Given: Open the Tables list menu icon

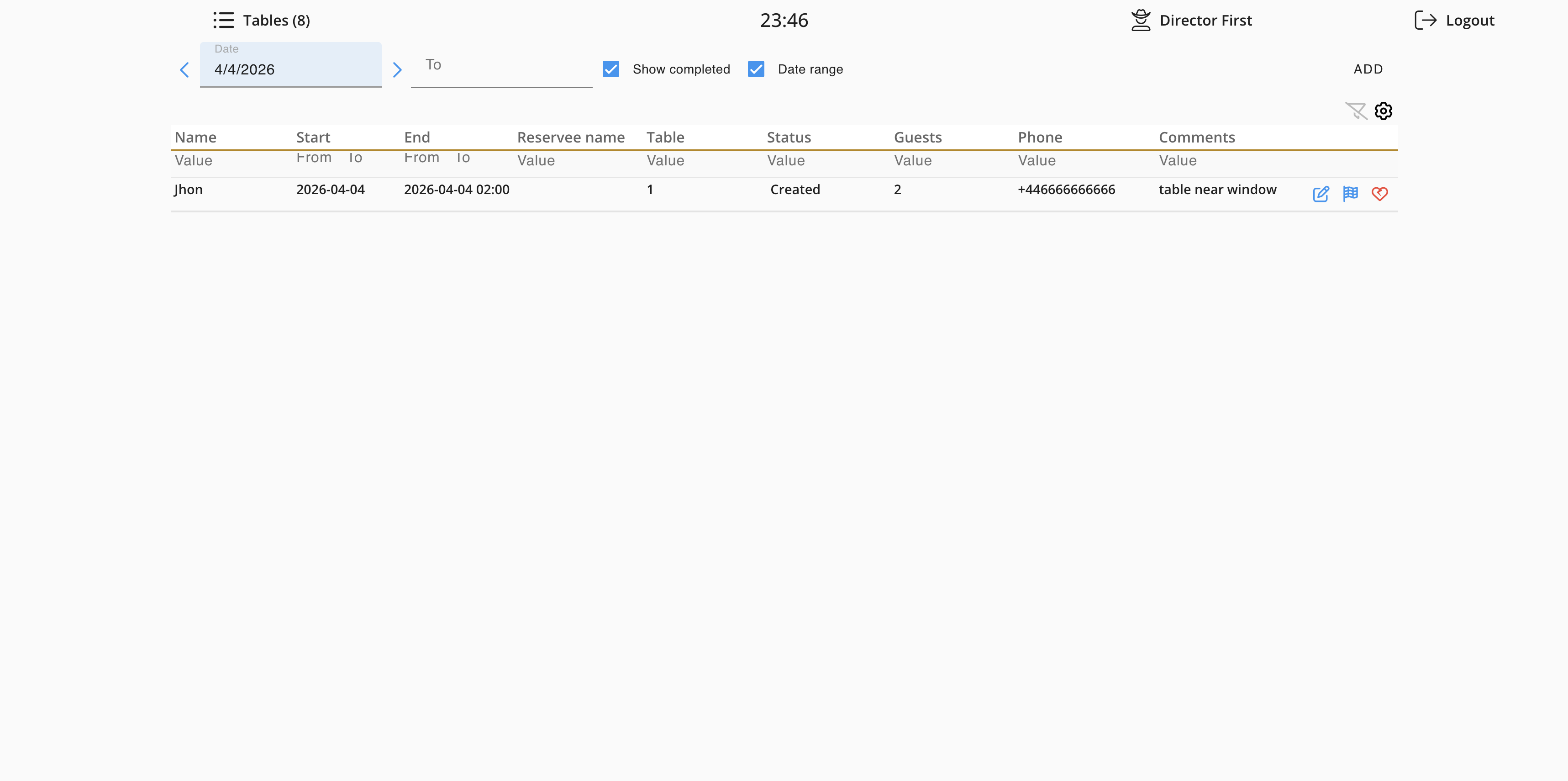Looking at the screenshot, I should click(223, 20).
